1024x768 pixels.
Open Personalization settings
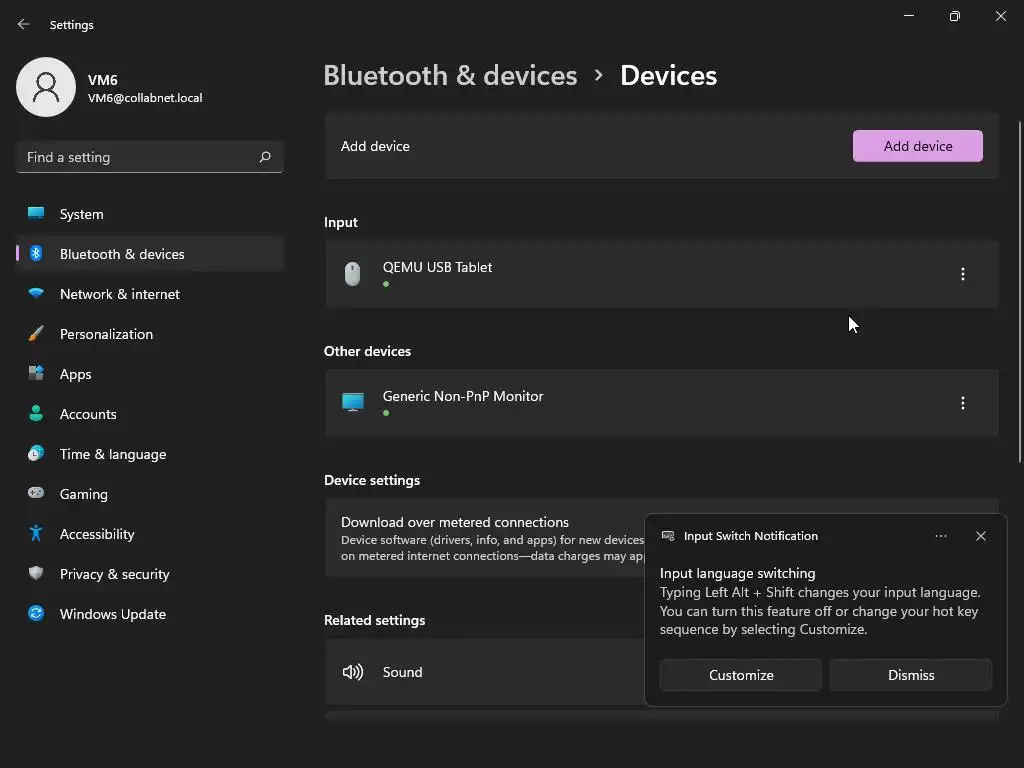click(x=106, y=334)
